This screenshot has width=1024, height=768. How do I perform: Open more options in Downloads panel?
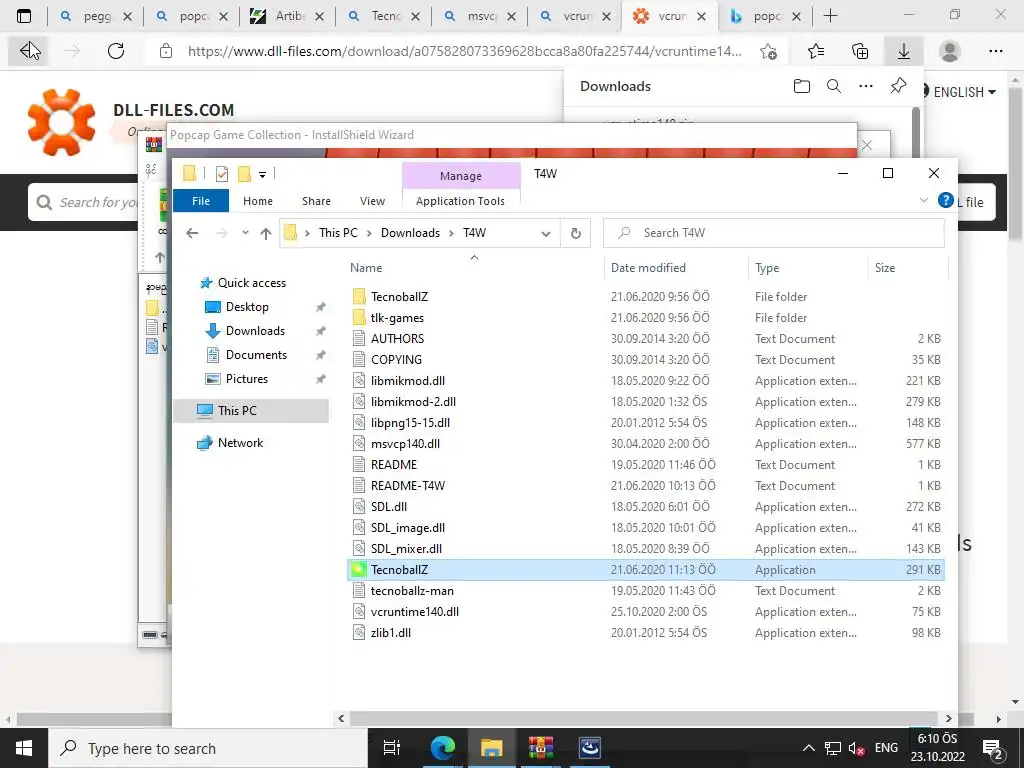point(866,86)
